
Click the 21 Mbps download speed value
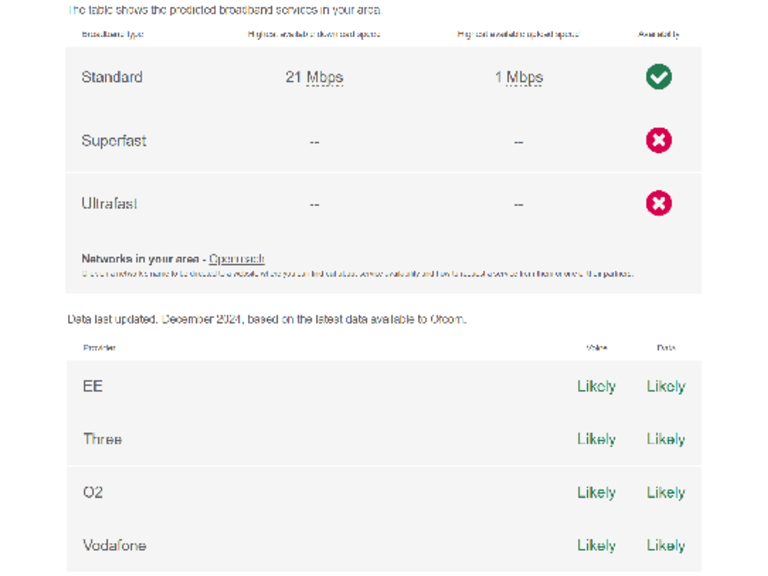pos(314,77)
